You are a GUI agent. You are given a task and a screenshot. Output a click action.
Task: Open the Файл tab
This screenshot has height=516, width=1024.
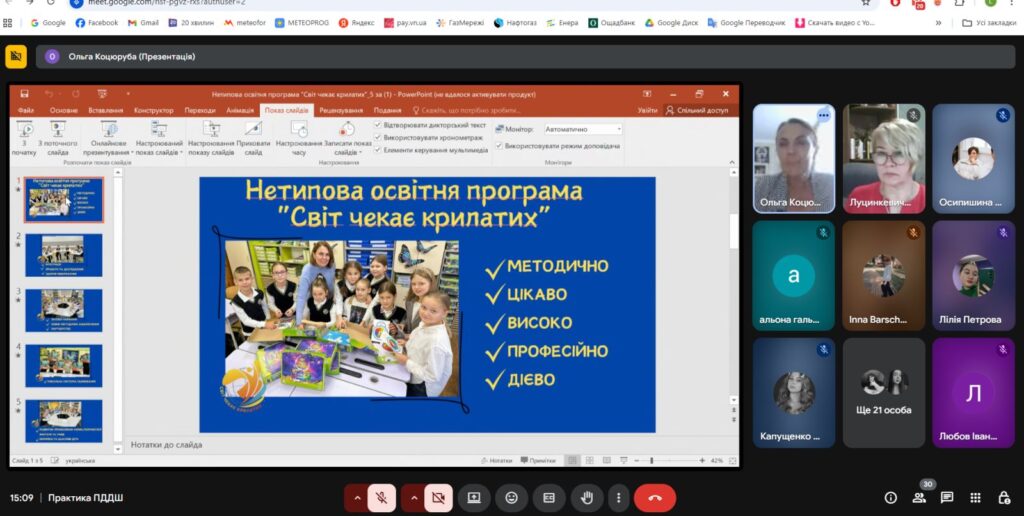point(26,110)
